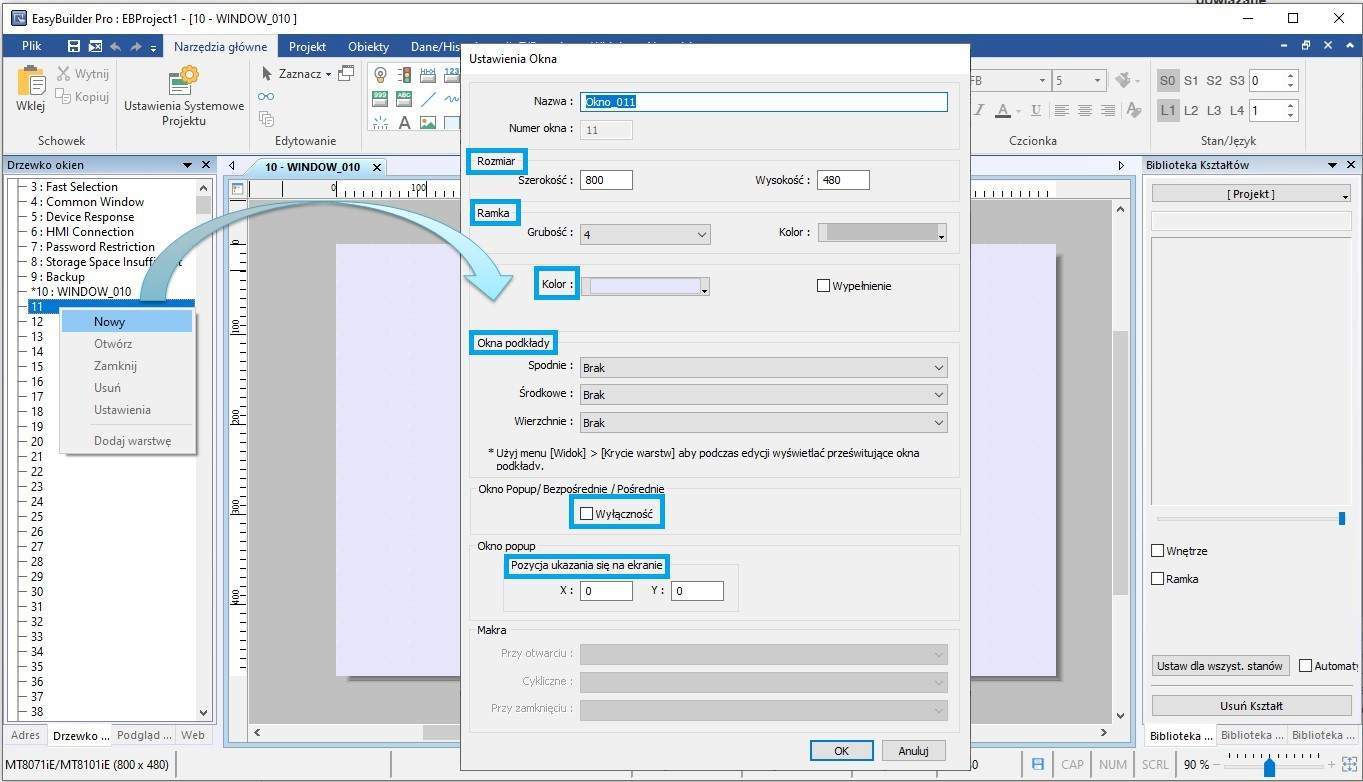Open the Zaznacz dropdown arrow
The width and height of the screenshot is (1363, 782).
click(x=328, y=74)
